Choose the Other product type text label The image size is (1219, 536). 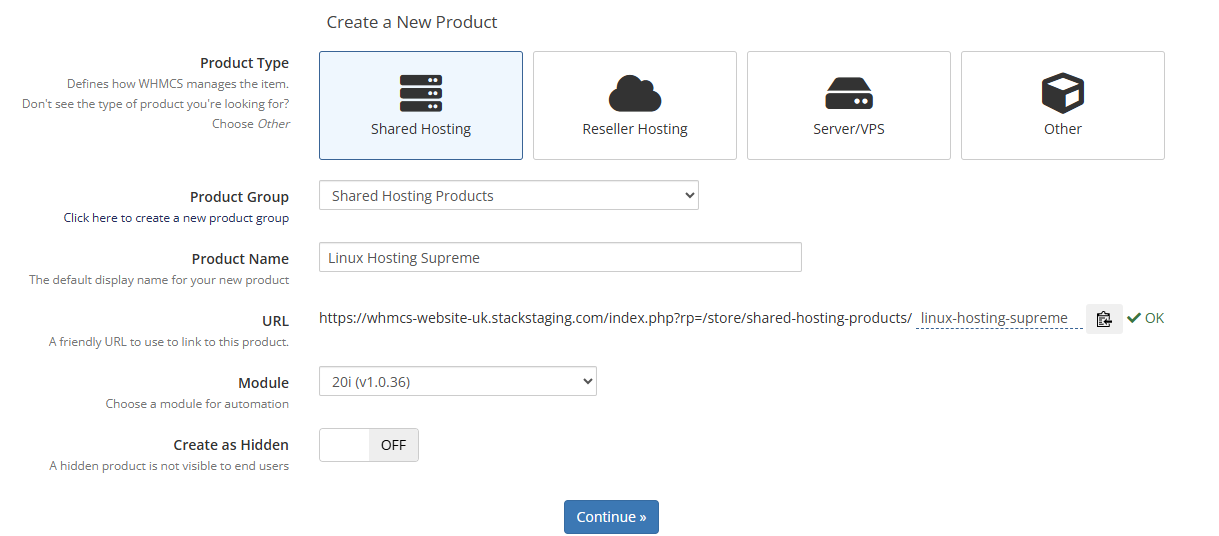point(1062,129)
